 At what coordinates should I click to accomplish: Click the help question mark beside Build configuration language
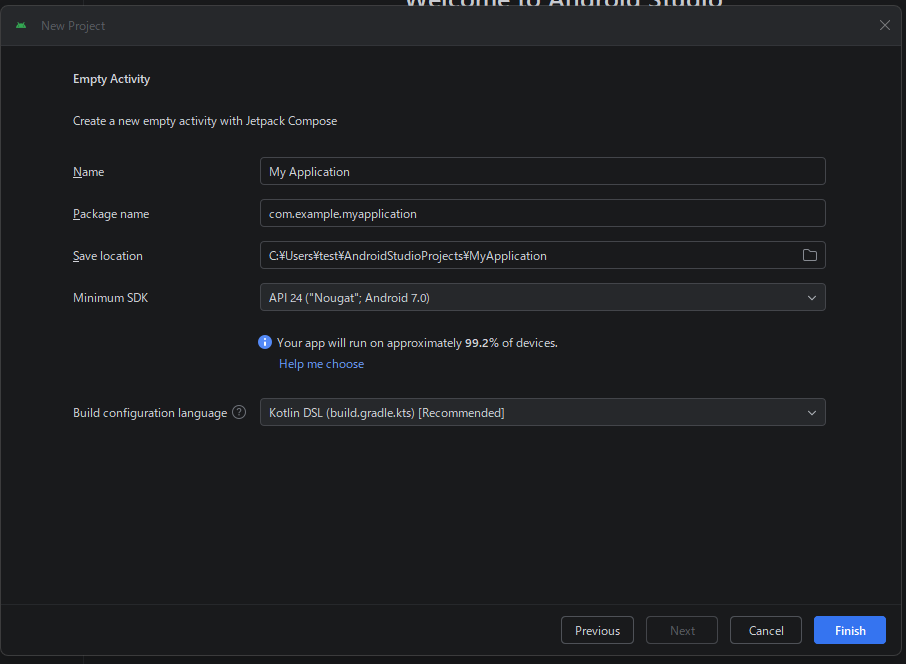(x=239, y=412)
